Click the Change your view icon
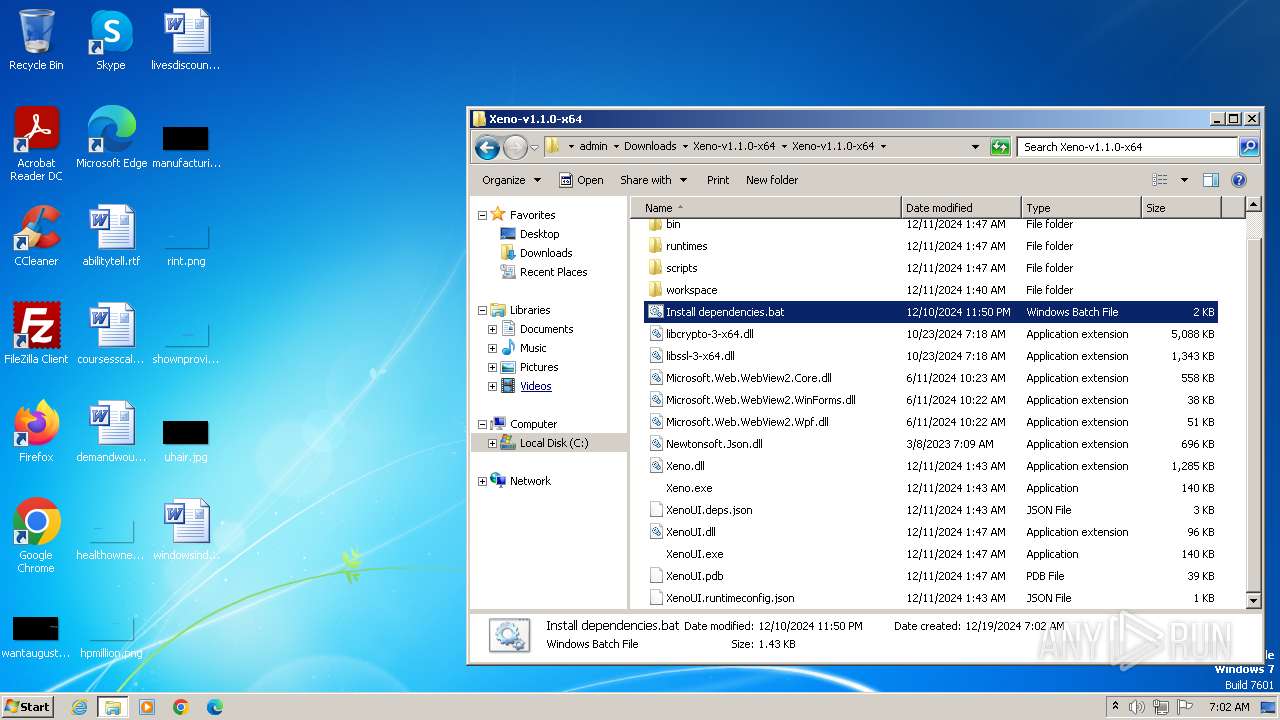The width and height of the screenshot is (1280, 720). [1160, 180]
